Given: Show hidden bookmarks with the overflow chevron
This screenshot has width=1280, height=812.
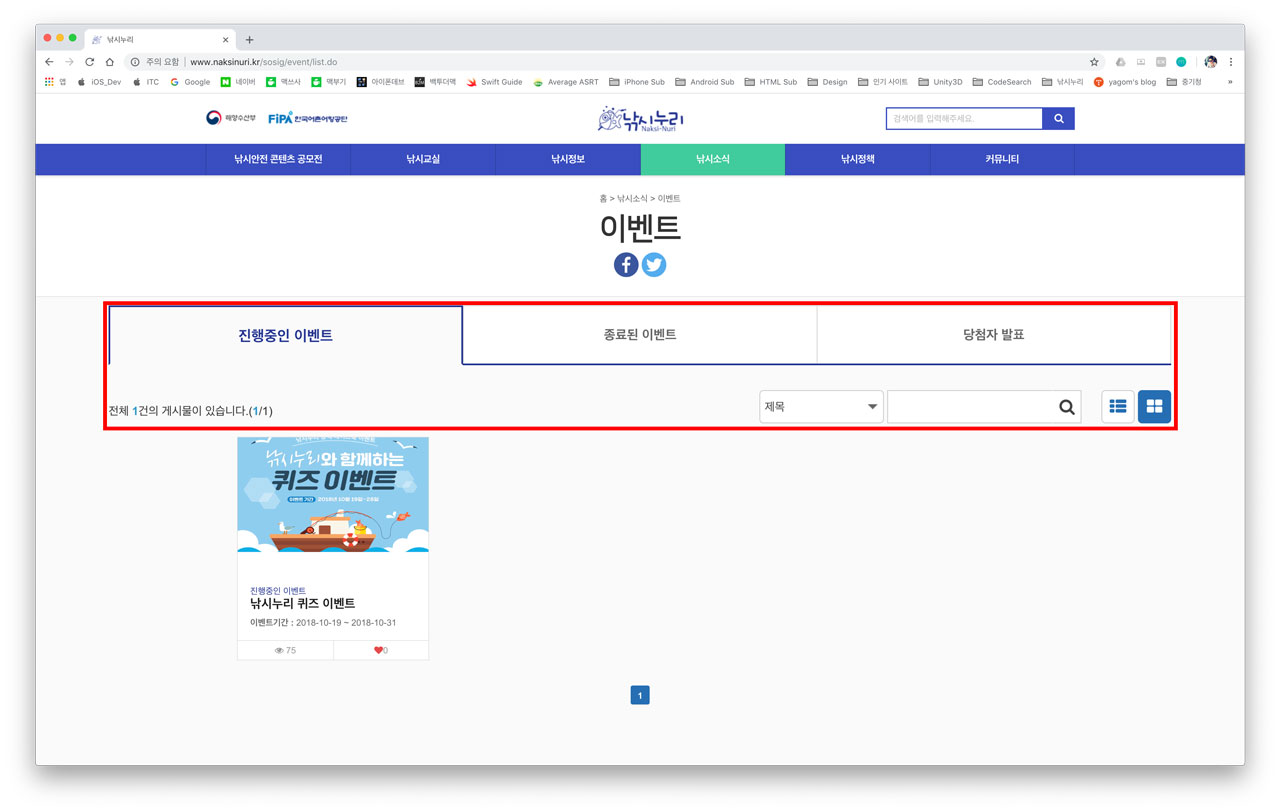Looking at the screenshot, I should tap(1230, 82).
